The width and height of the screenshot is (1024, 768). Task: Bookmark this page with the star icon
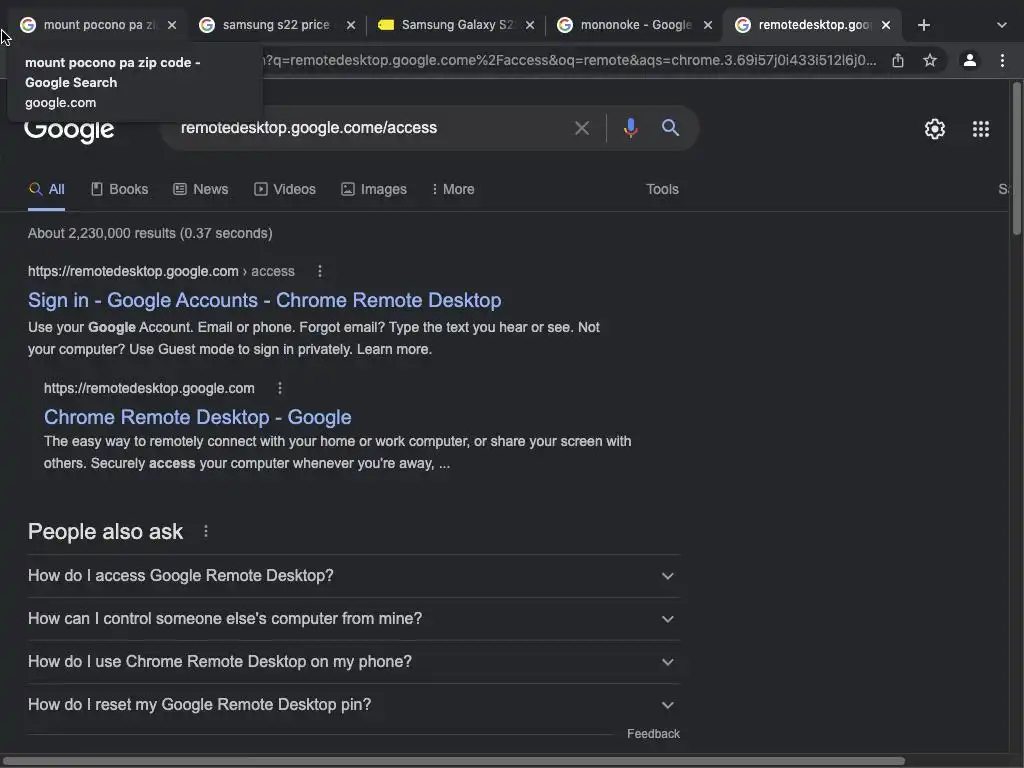(930, 60)
